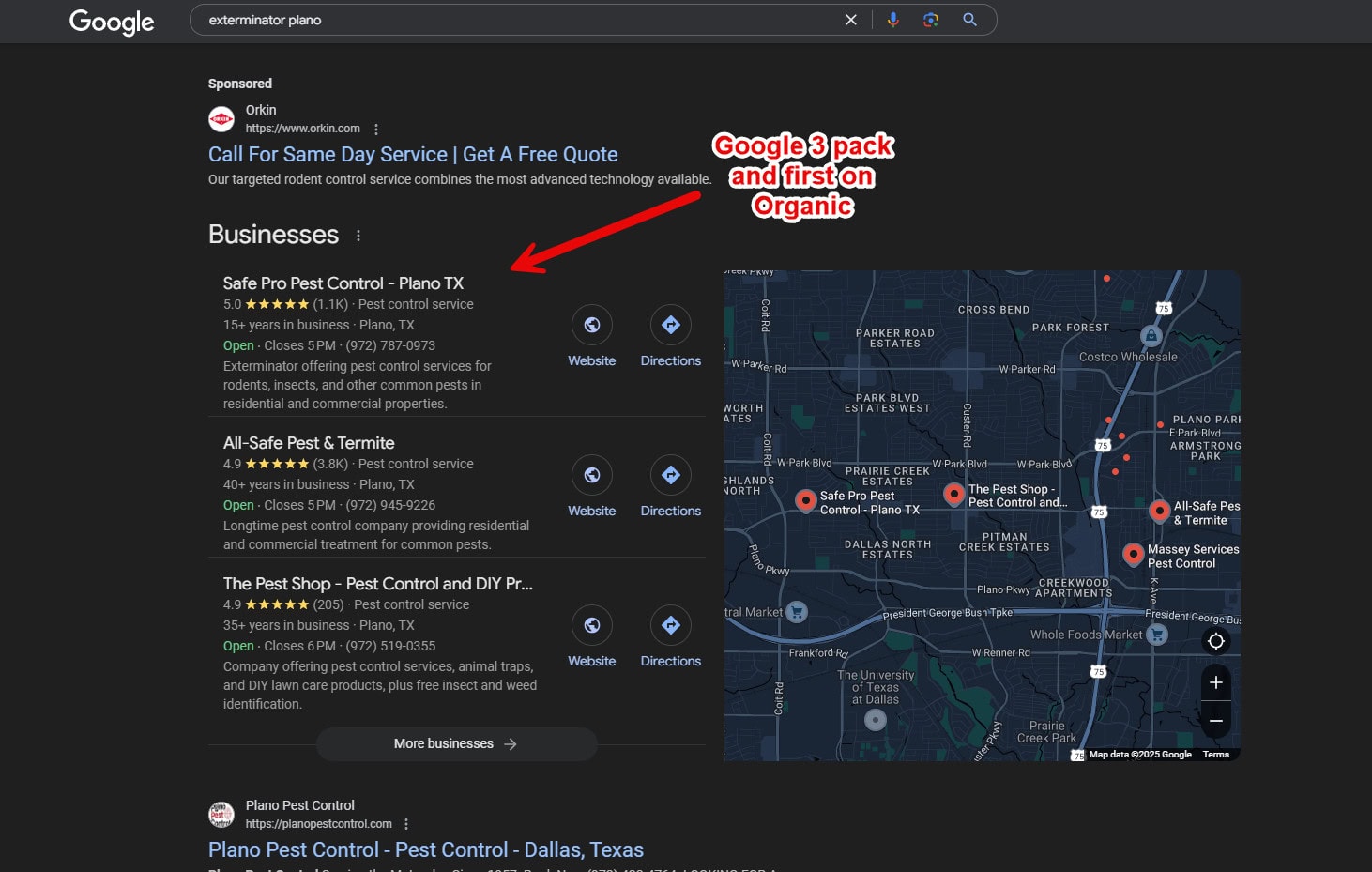Click the Prairie Creek Park map label

pyautogui.click(x=1047, y=732)
